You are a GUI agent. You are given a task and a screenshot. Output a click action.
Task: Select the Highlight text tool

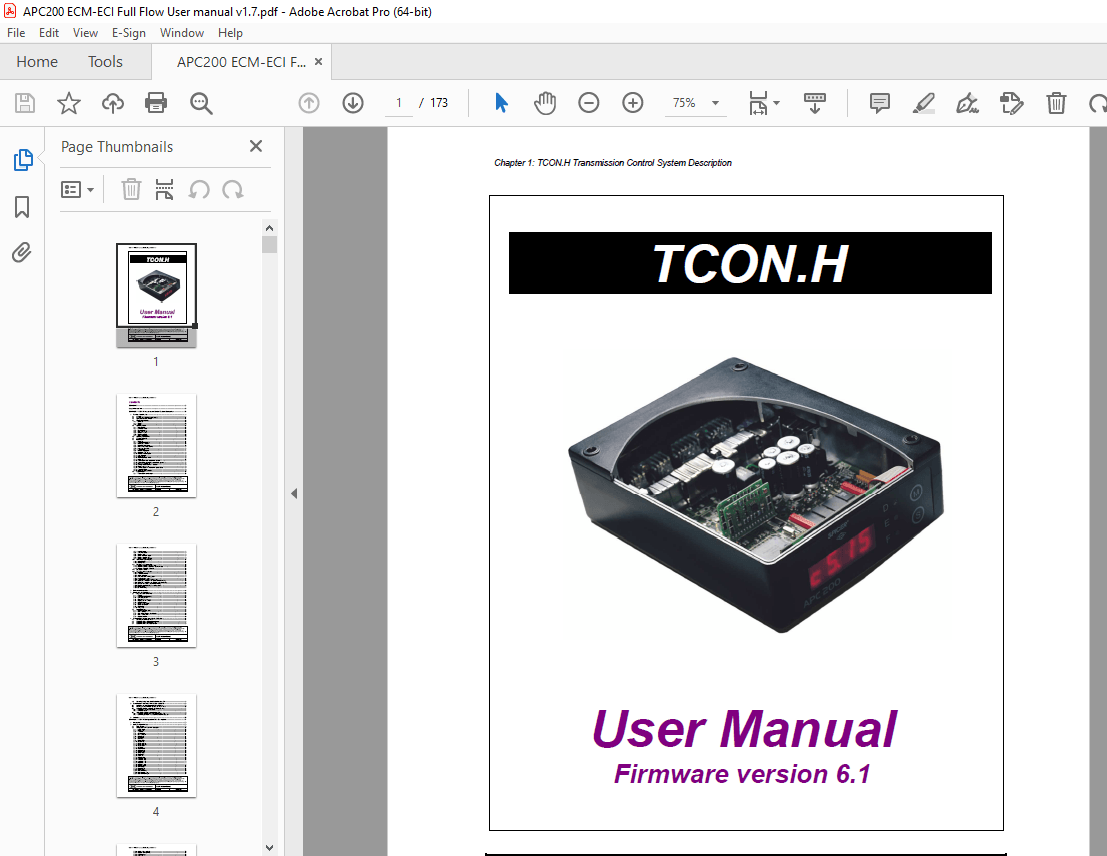tap(923, 103)
